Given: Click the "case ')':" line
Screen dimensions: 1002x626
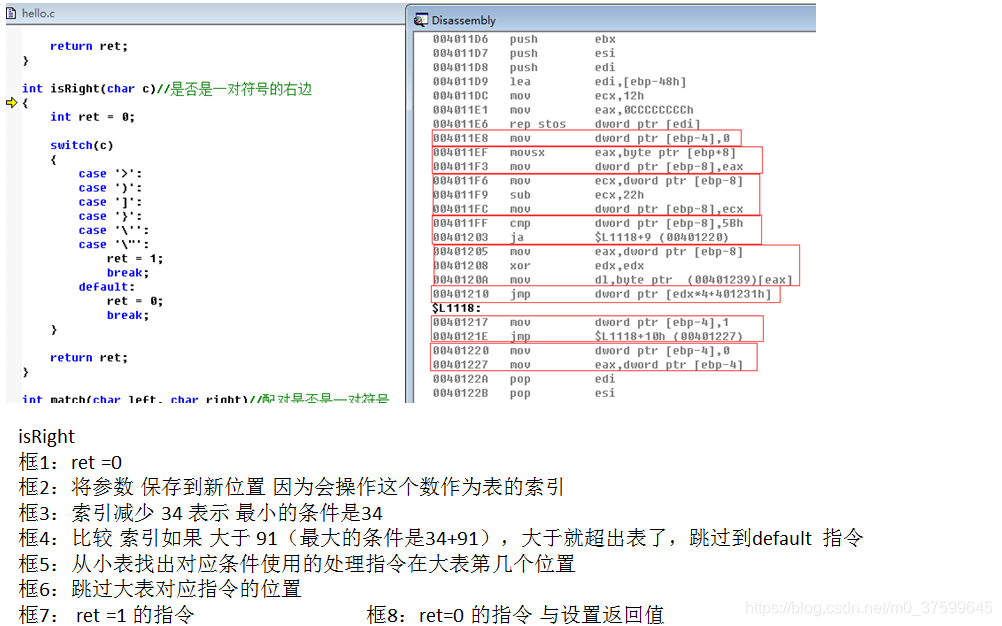Looking at the screenshot, I should (110, 188).
